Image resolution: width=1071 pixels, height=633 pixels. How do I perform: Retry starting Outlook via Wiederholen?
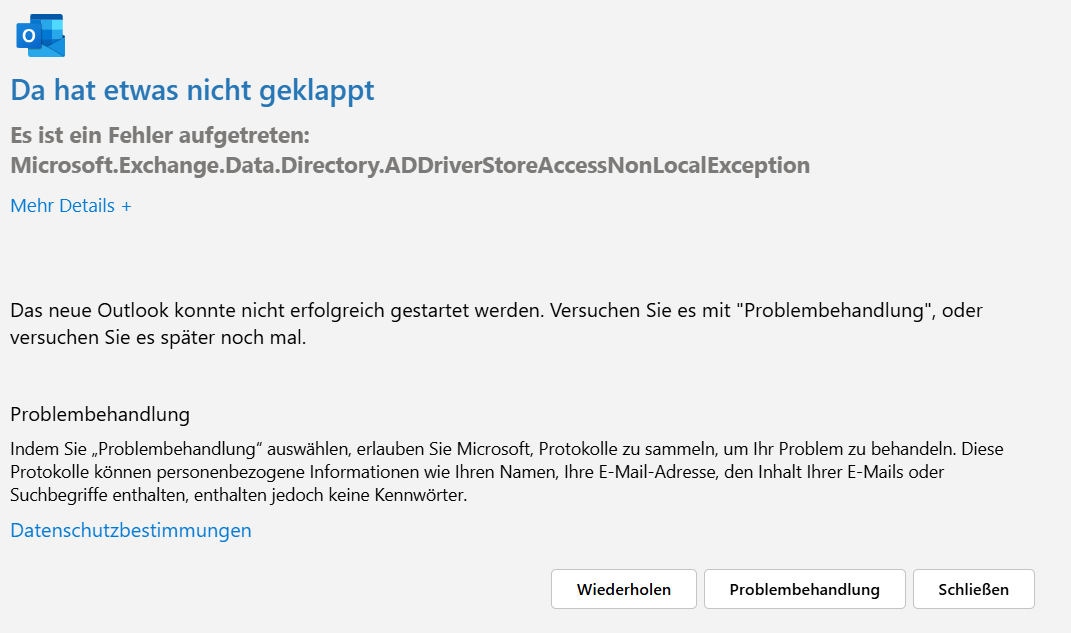click(623, 589)
